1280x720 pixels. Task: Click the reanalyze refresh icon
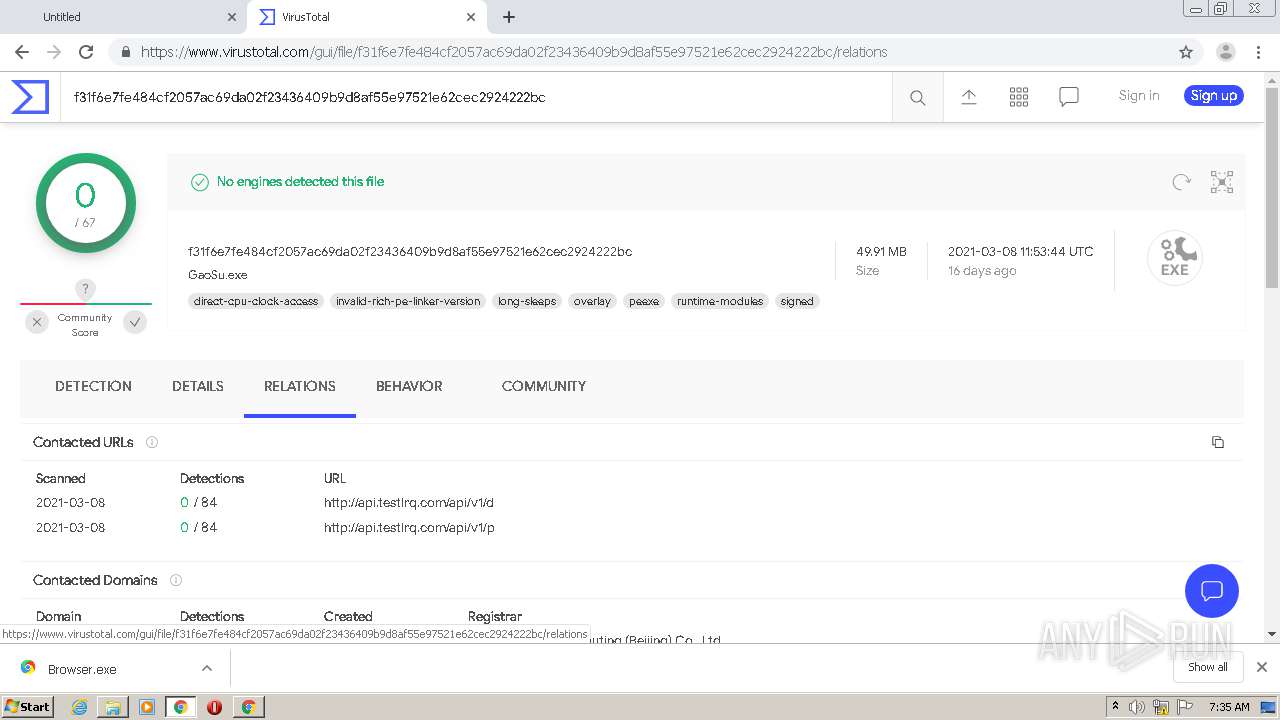[1182, 181]
